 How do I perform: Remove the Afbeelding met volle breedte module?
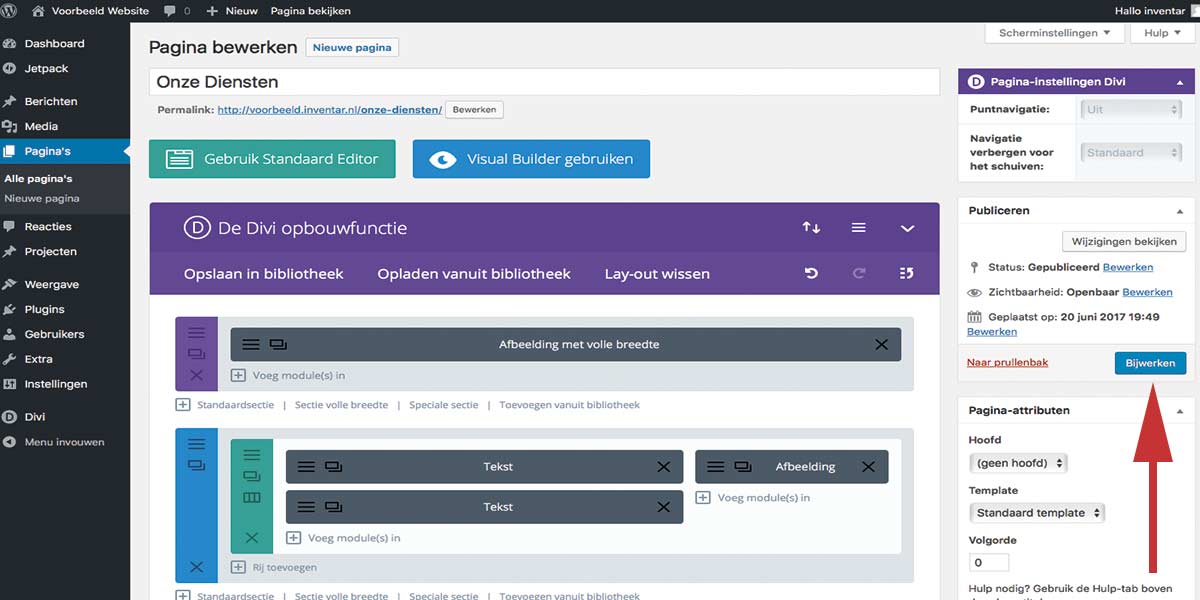point(881,345)
